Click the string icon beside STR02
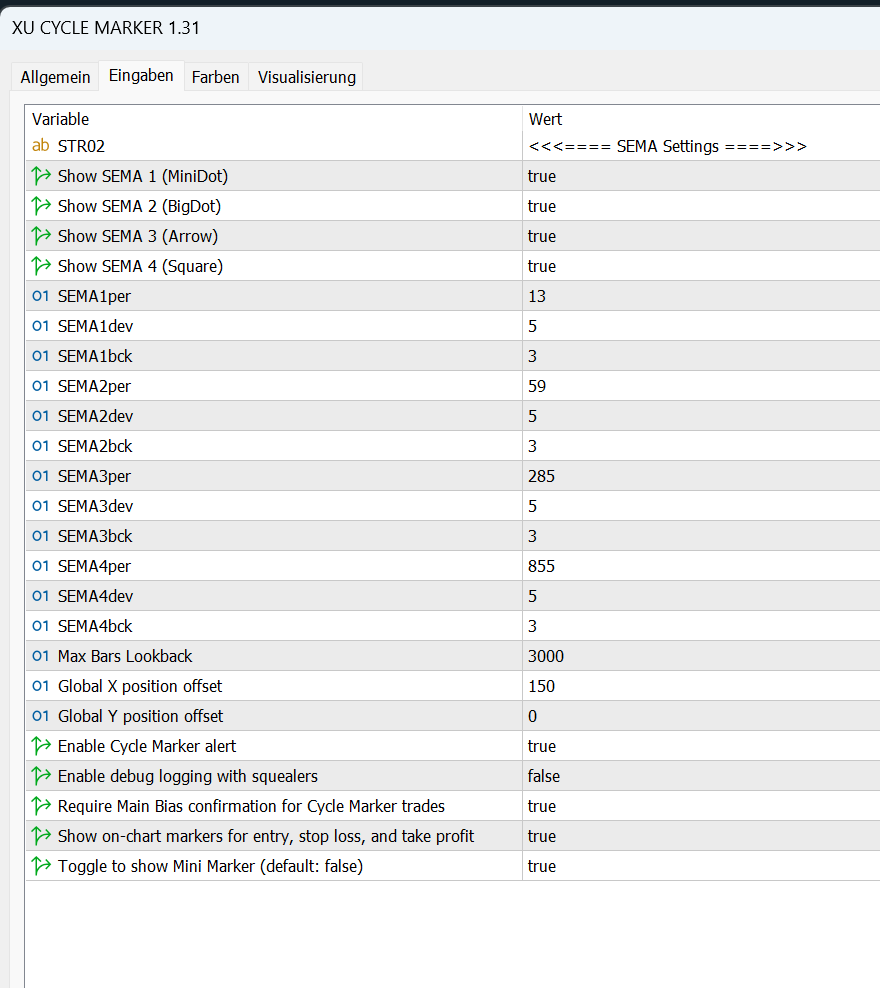Screen dimensions: 880x988 [41, 146]
